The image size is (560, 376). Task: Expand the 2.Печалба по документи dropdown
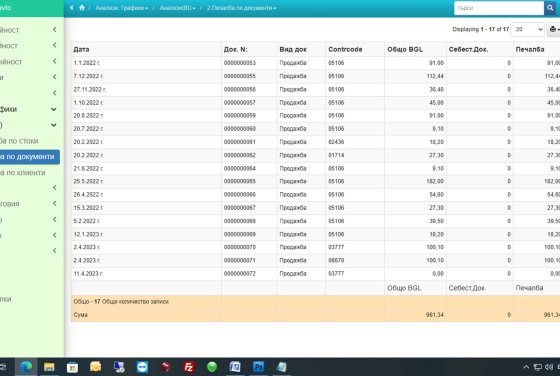click(x=241, y=8)
